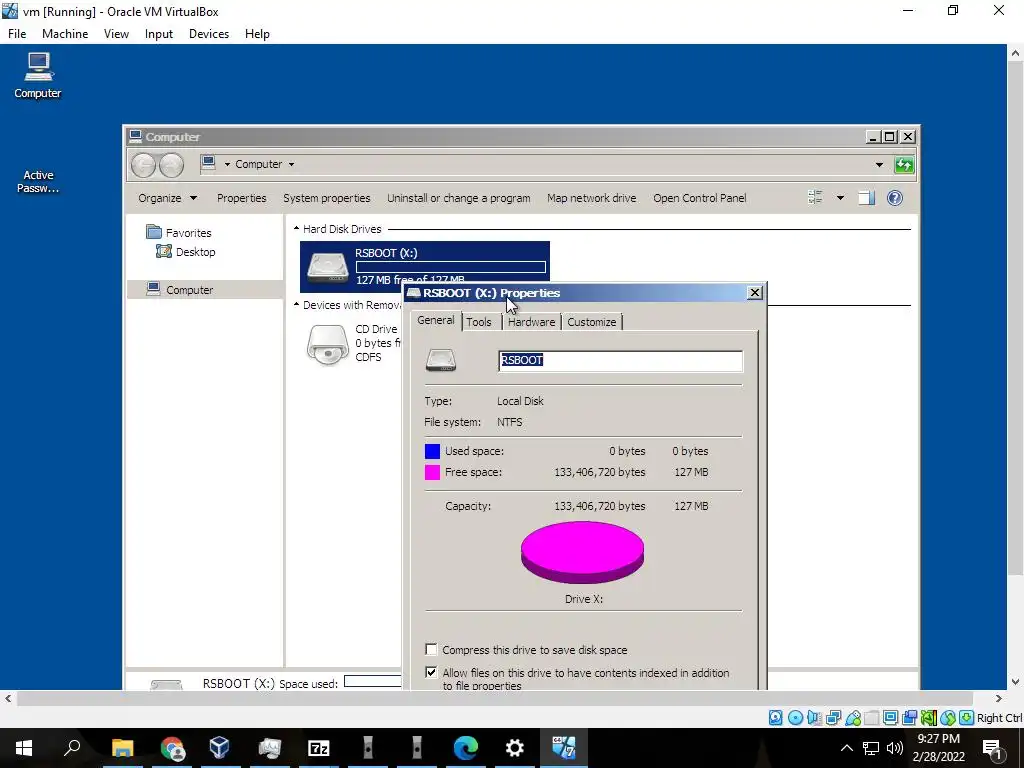This screenshot has height=768, width=1024.
Task: Switch to the Tools tab
Action: click(x=479, y=322)
